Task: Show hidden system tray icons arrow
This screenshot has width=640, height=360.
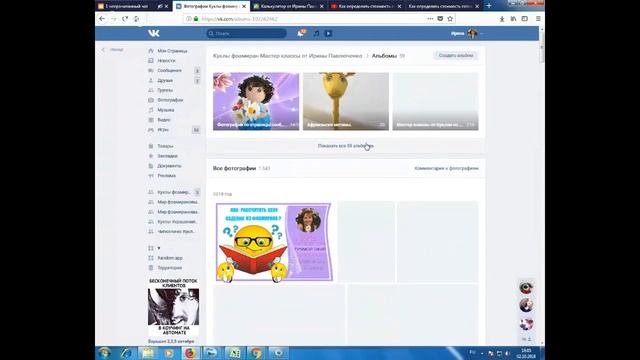Action: pos(482,353)
